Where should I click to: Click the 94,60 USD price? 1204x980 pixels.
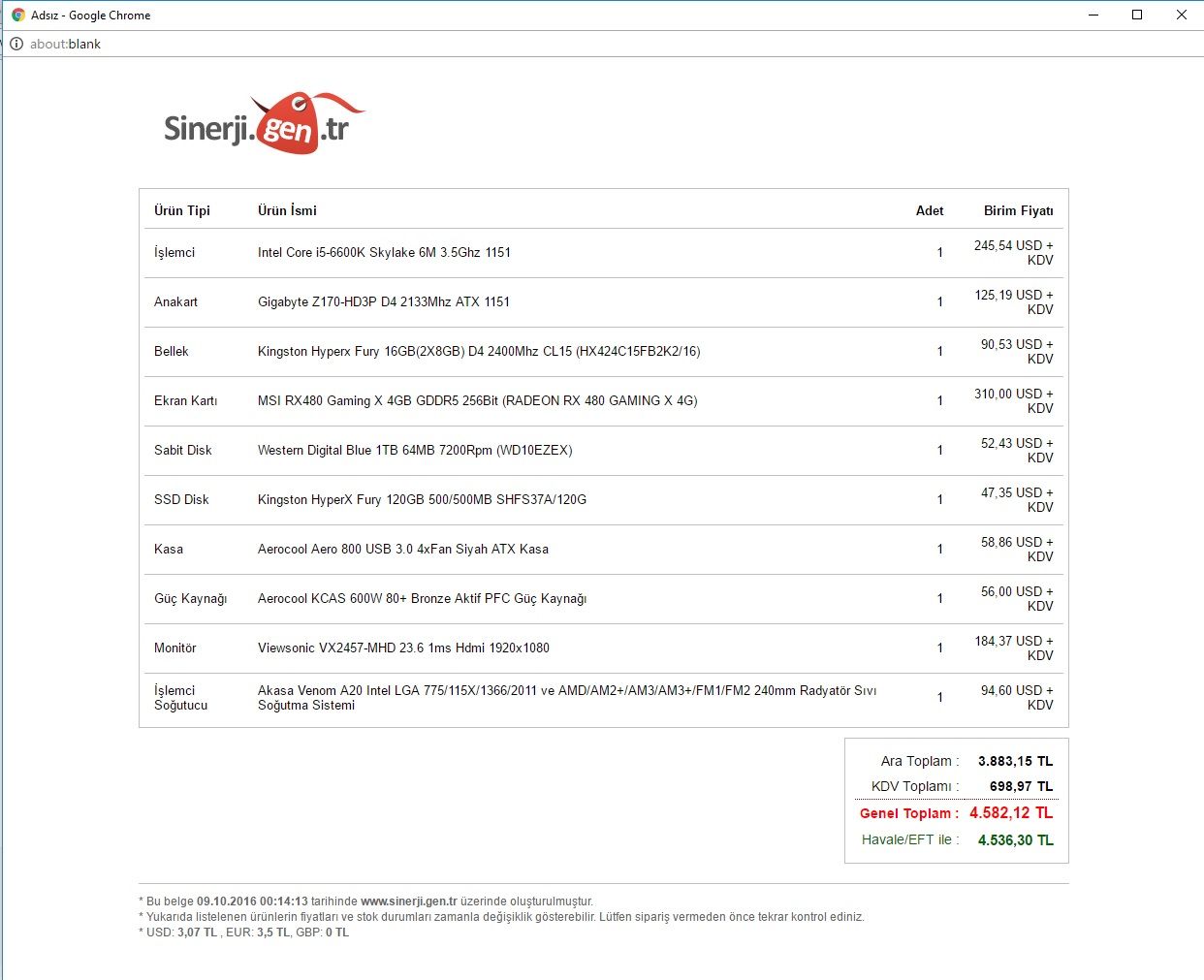click(x=1017, y=697)
